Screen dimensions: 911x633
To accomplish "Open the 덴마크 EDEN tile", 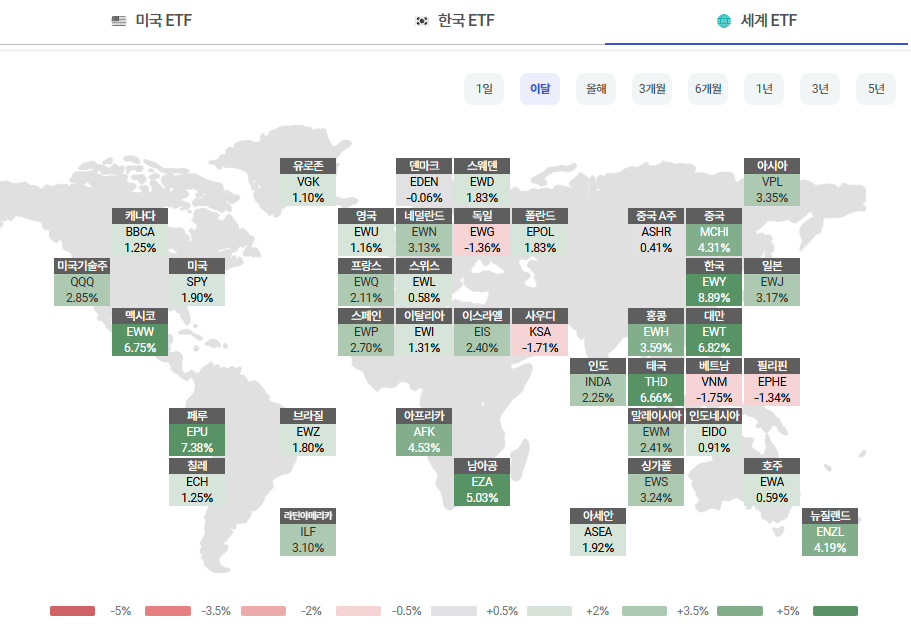I will pos(424,182).
